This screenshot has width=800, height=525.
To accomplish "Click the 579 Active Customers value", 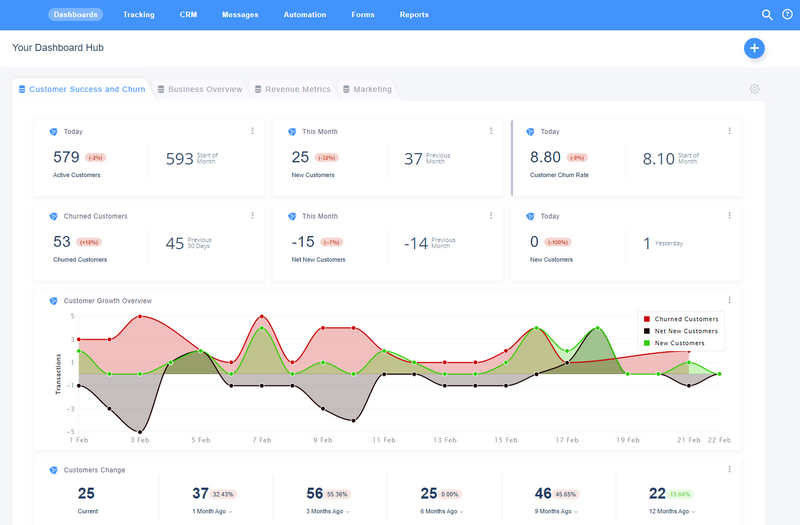I will (66, 157).
